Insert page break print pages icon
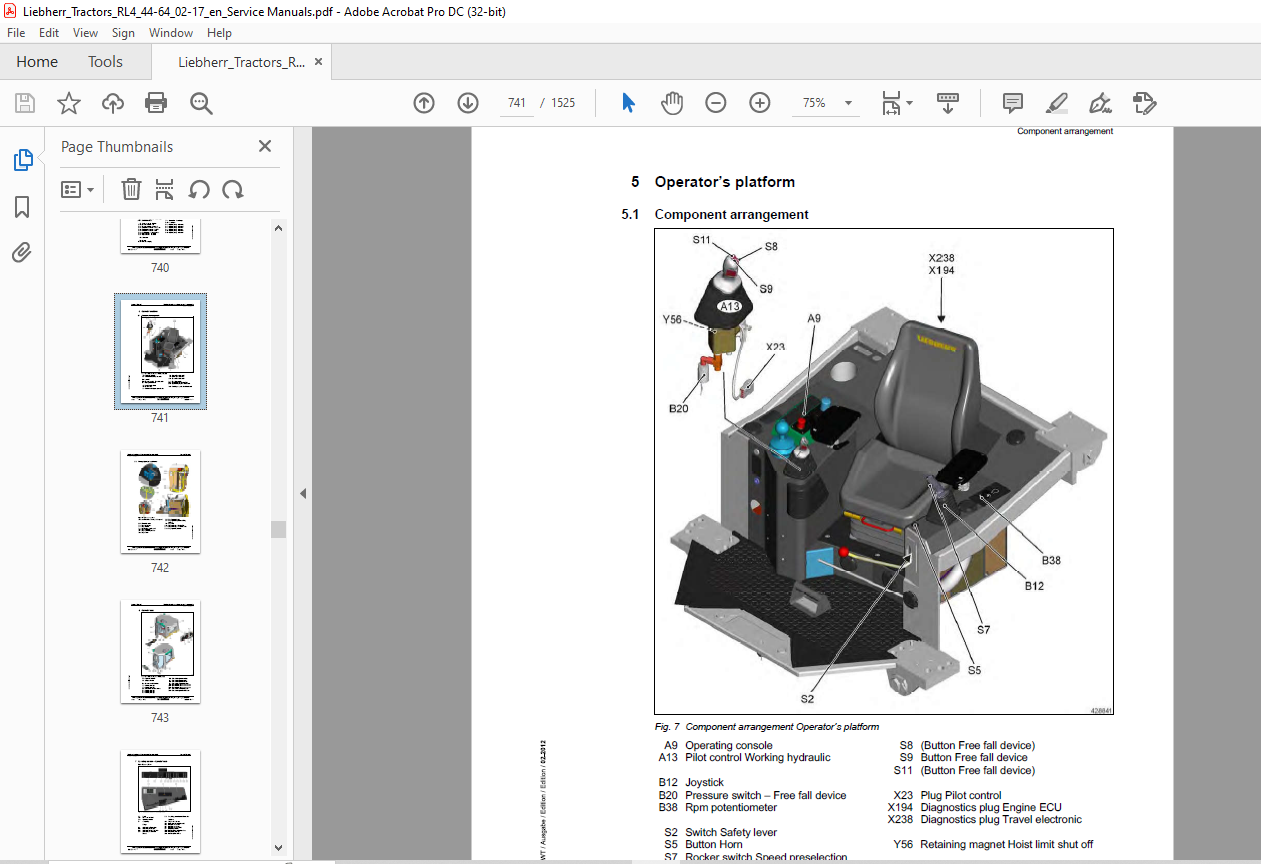Screen dimensions: 1261x864 tap(165, 189)
